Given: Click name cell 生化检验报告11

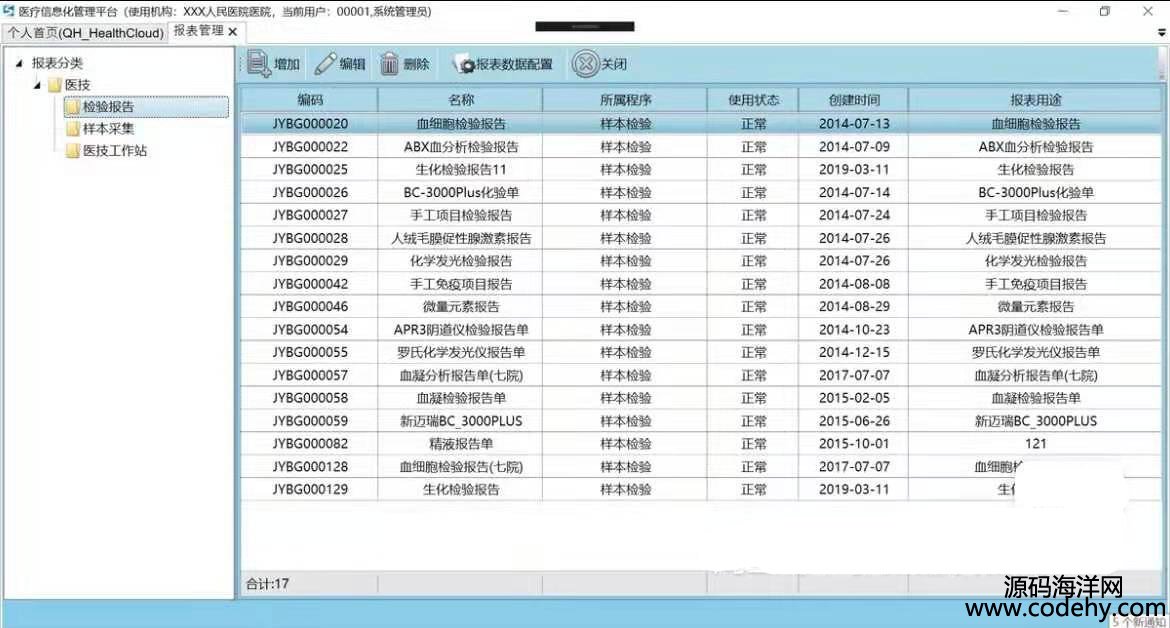Looking at the screenshot, I should (x=460, y=169).
